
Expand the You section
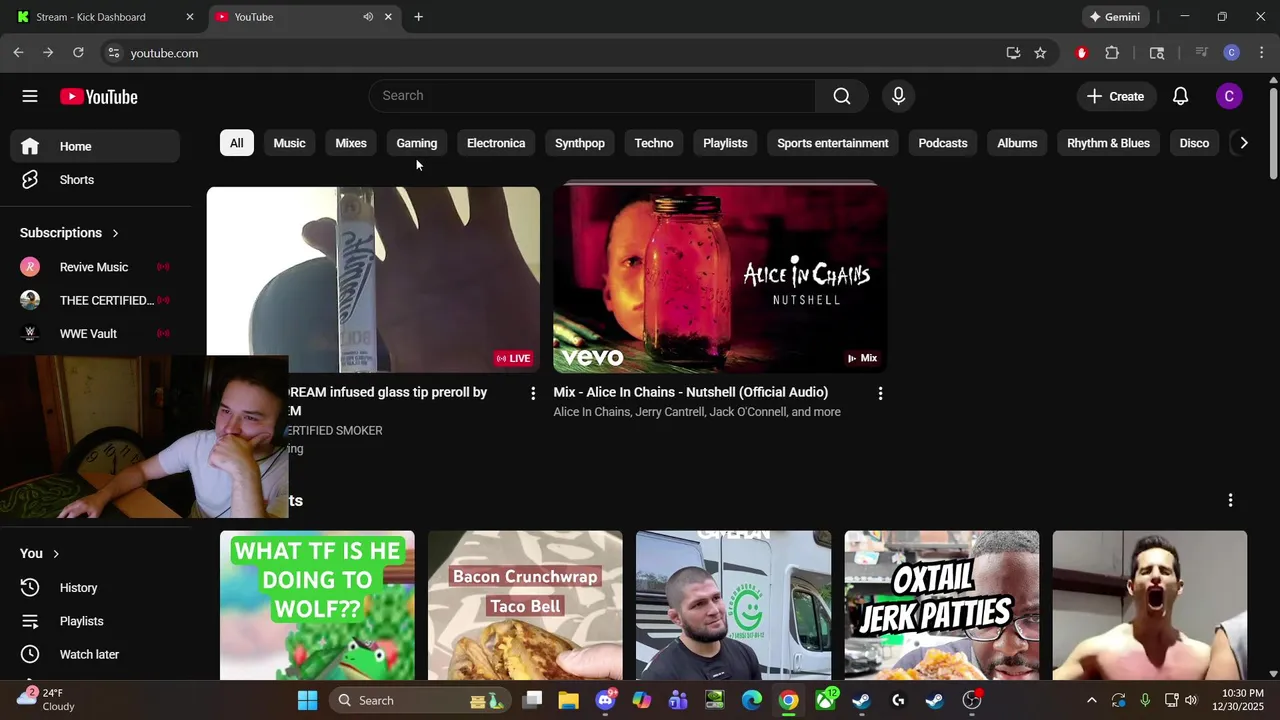(40, 553)
